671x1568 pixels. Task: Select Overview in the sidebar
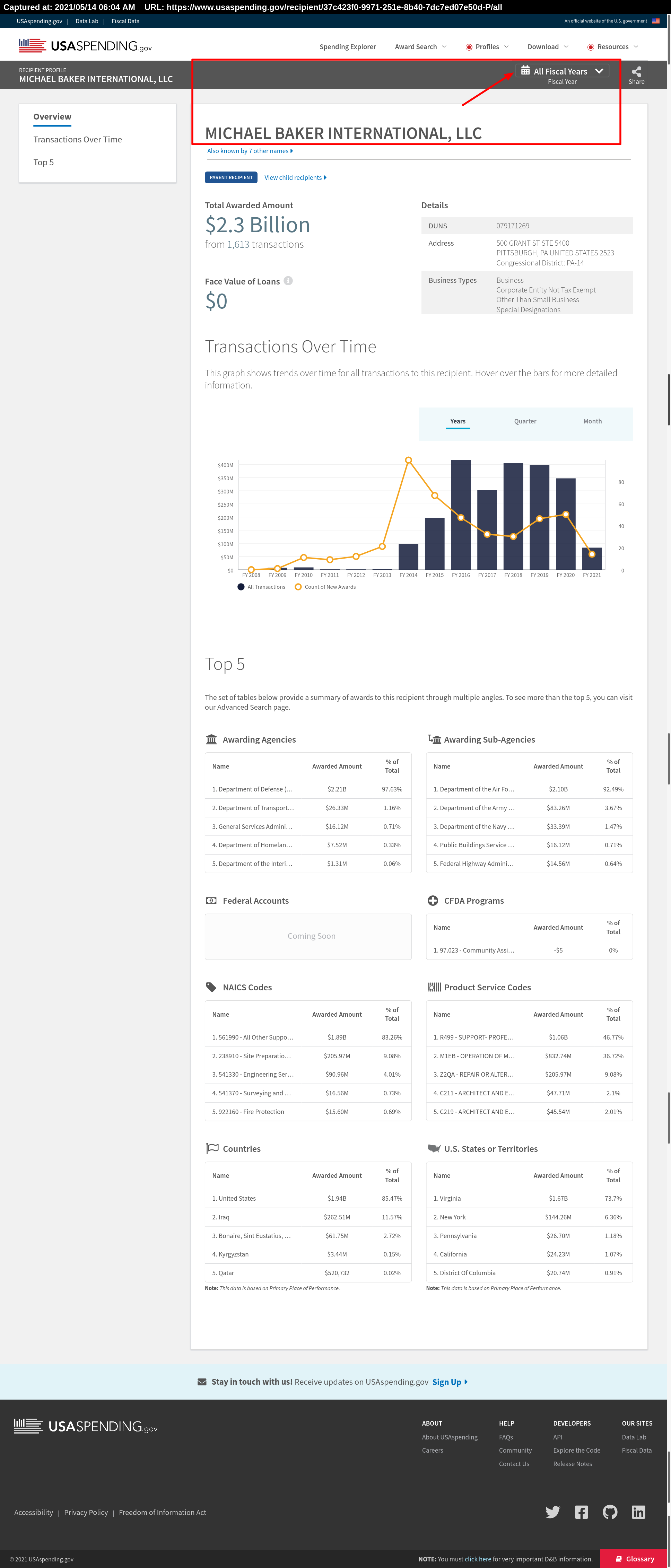52,116
